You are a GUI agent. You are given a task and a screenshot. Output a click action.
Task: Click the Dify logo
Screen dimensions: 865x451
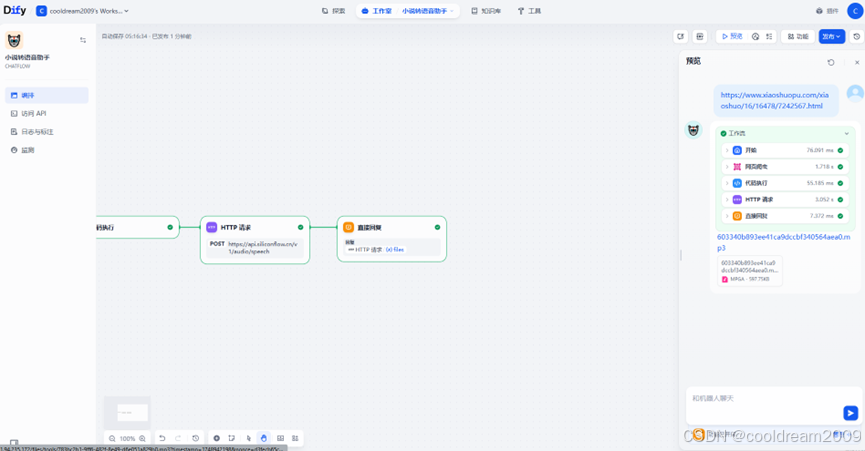click(15, 10)
